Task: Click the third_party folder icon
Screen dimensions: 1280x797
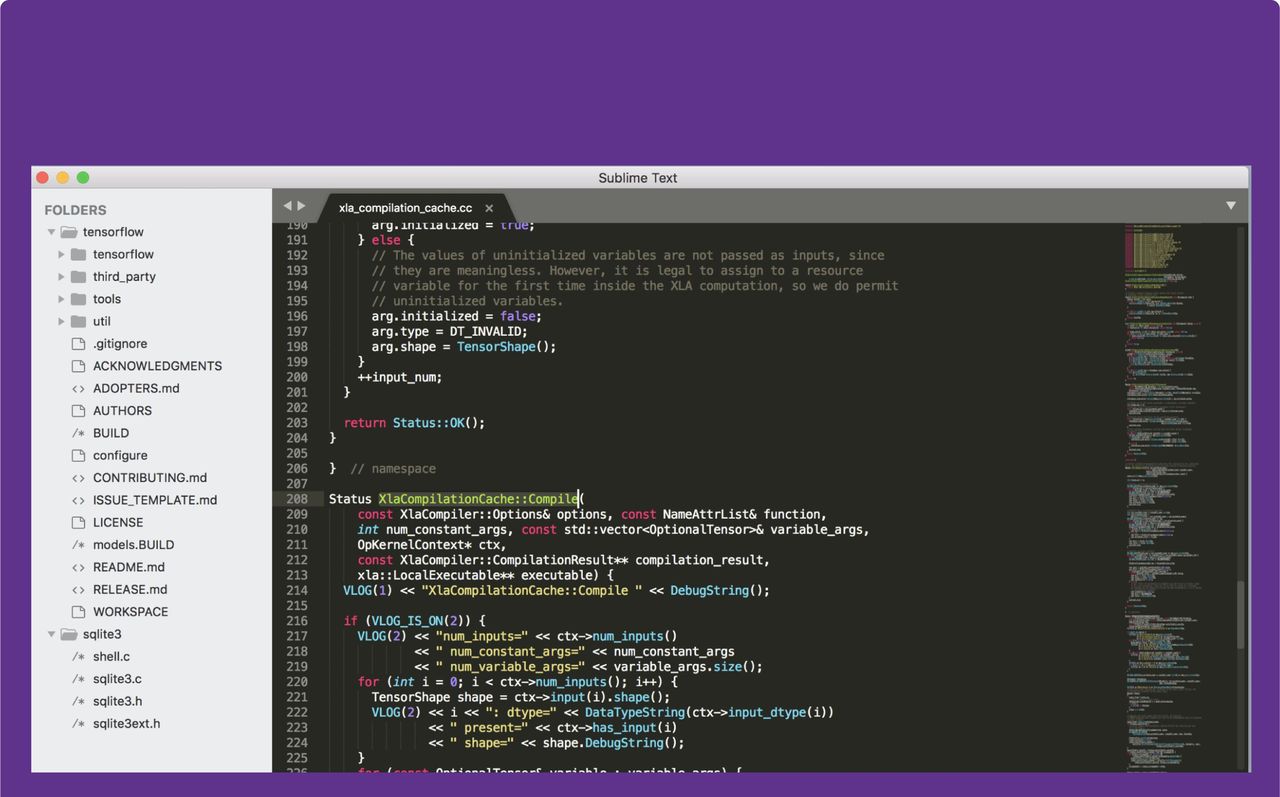Action: pos(78,277)
